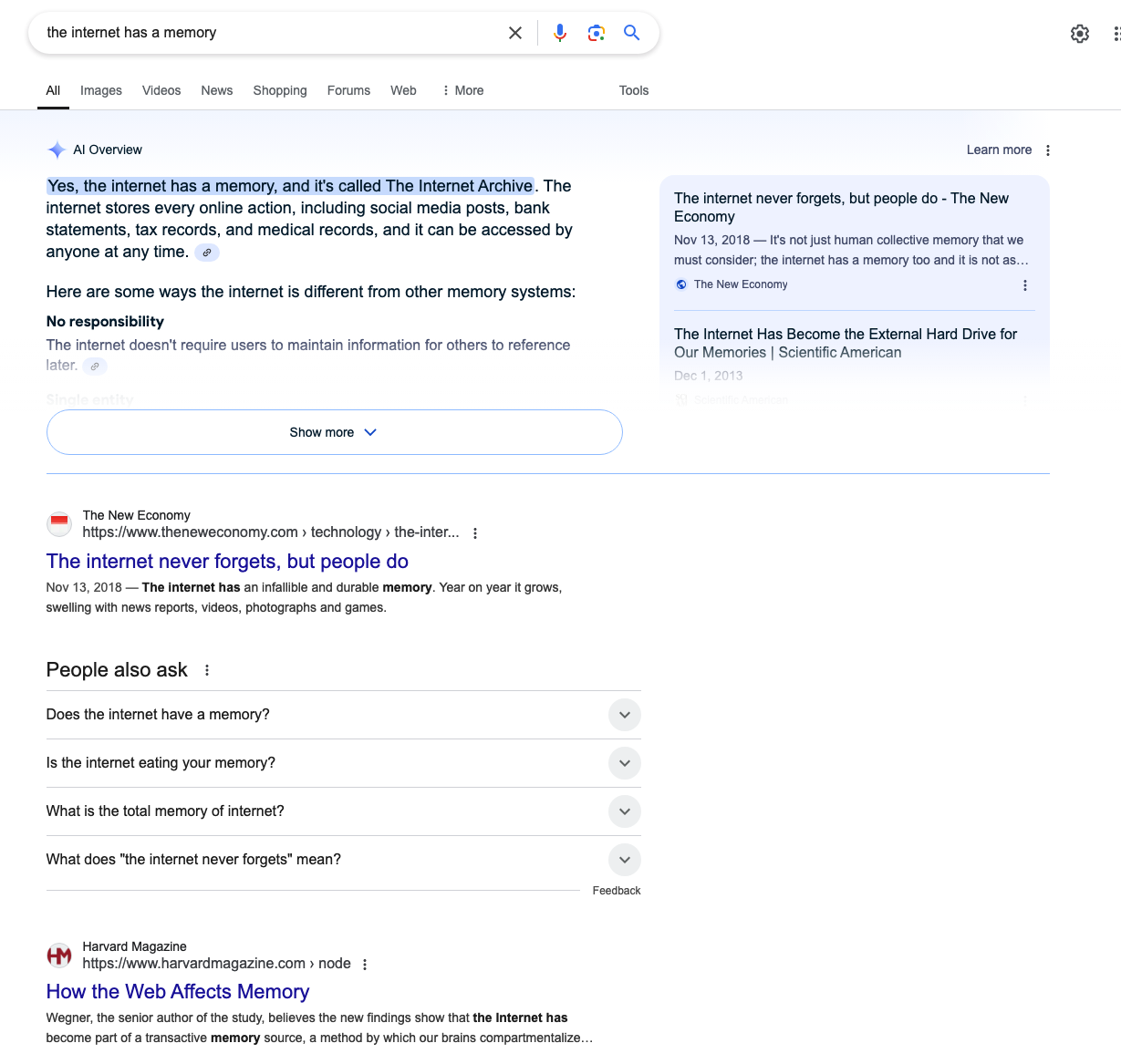This screenshot has height=1064, width=1121.
Task: Clear the search box with the X icon
Action: tap(515, 33)
